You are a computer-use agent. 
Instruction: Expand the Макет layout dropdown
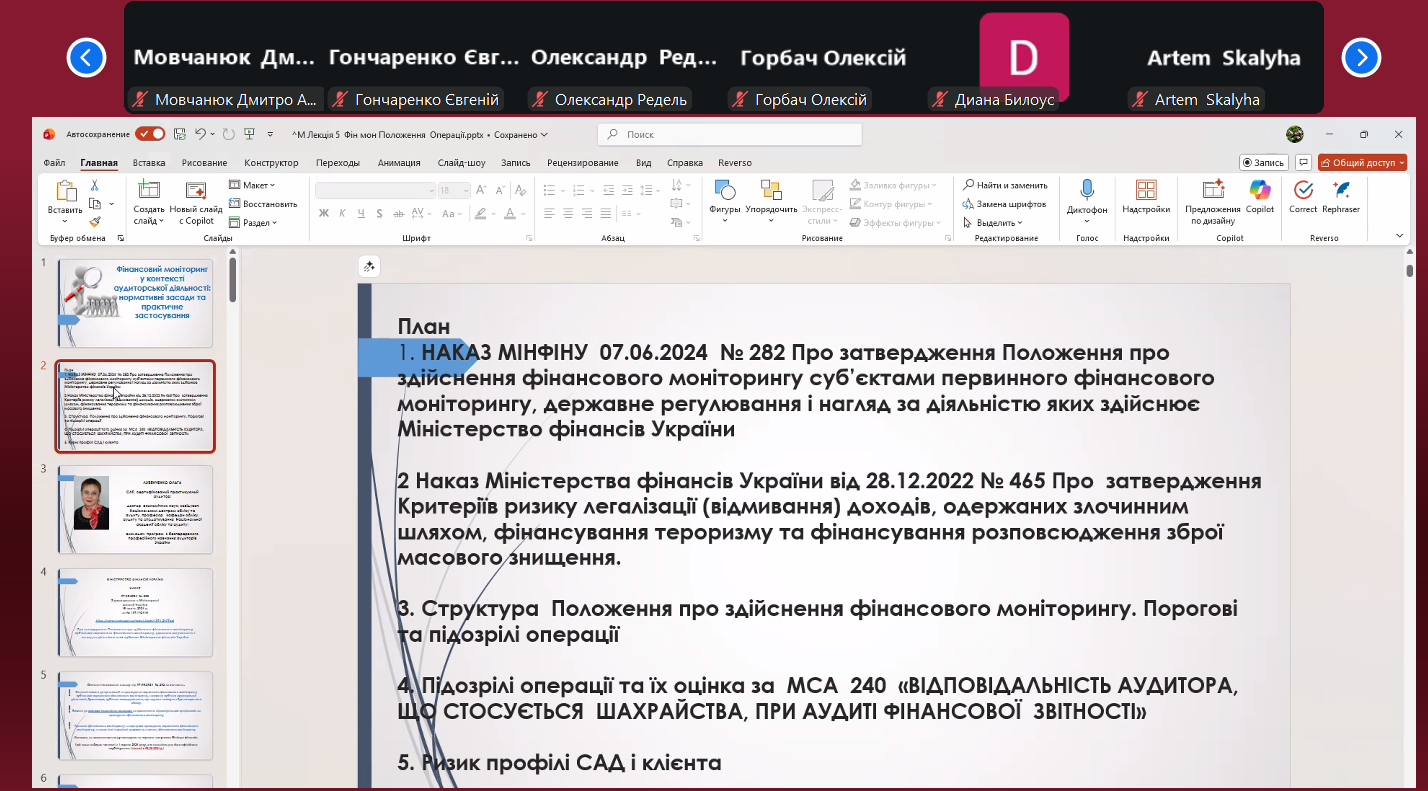[252, 185]
